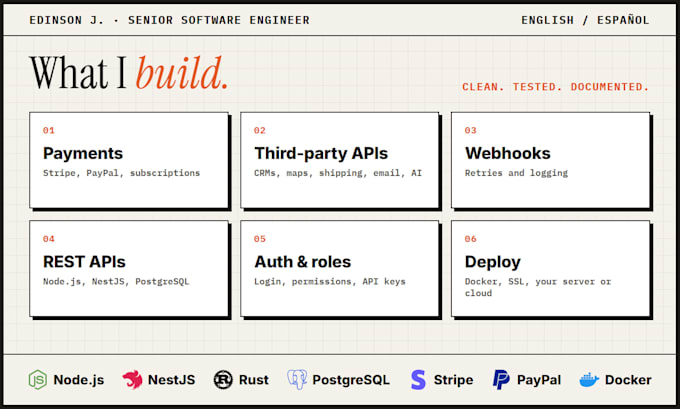Click the 'Docker' label in footer

point(628,380)
